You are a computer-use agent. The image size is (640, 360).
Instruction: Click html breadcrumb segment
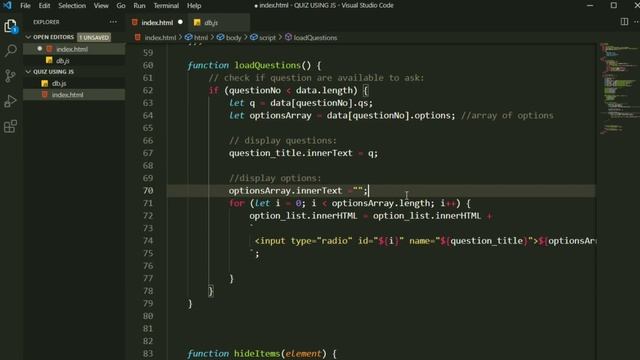[x=200, y=38]
